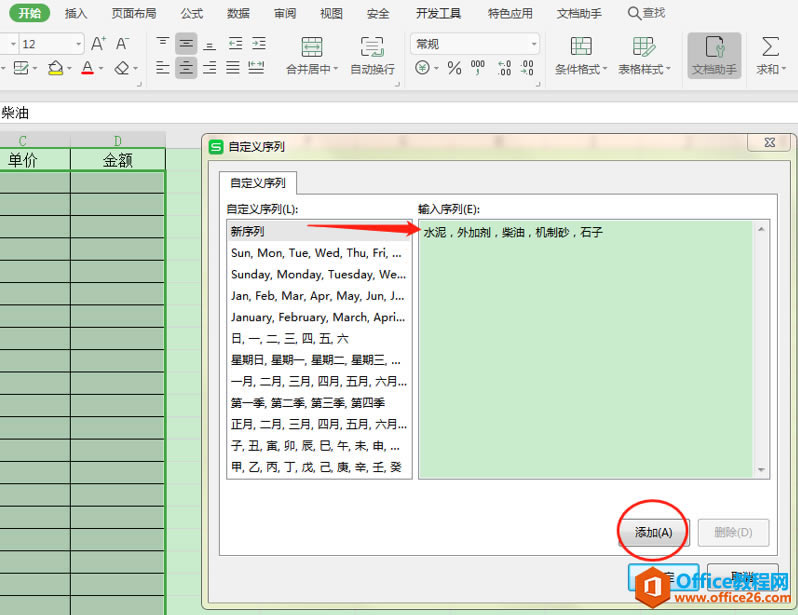Screen dimensions: 798x615
Task: Increase indent in cell
Action: (259, 44)
